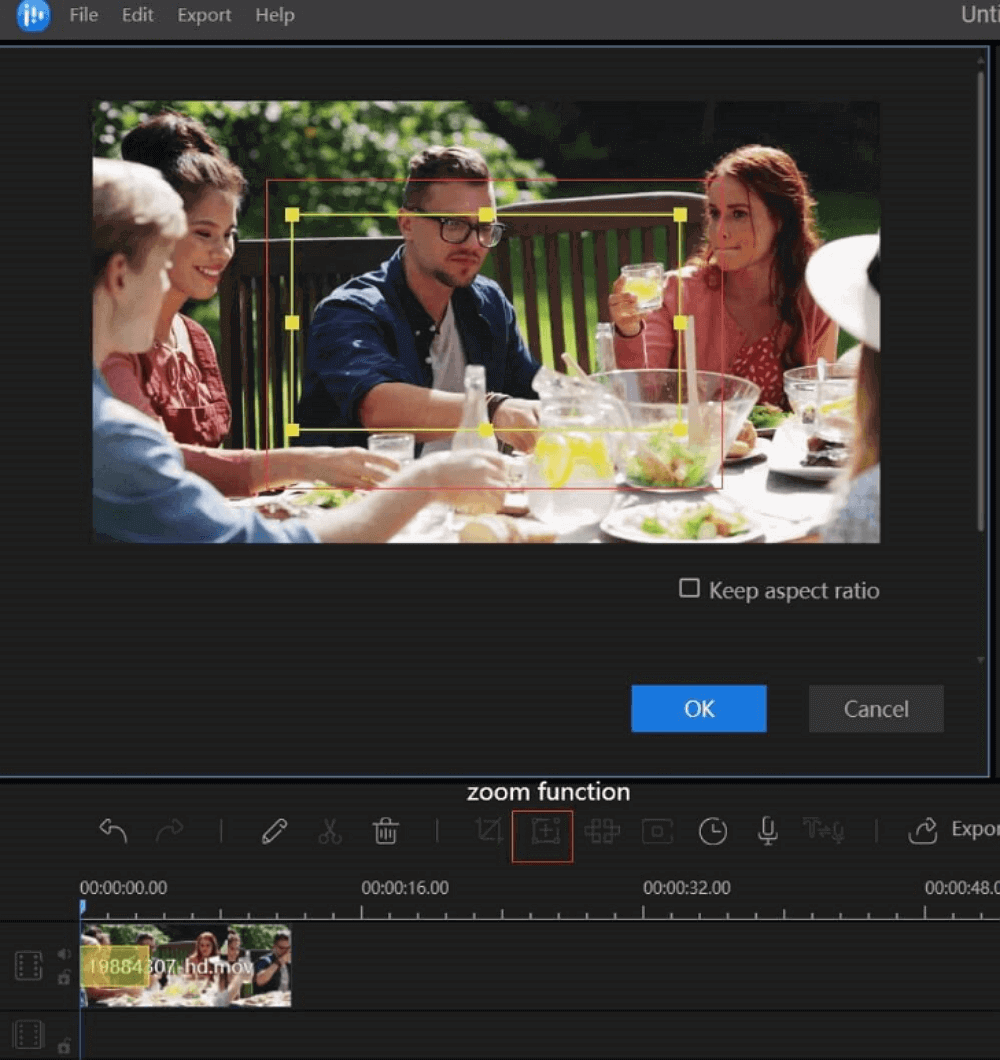
Task: Open the Edit (pencil) tool
Action: coord(275,831)
